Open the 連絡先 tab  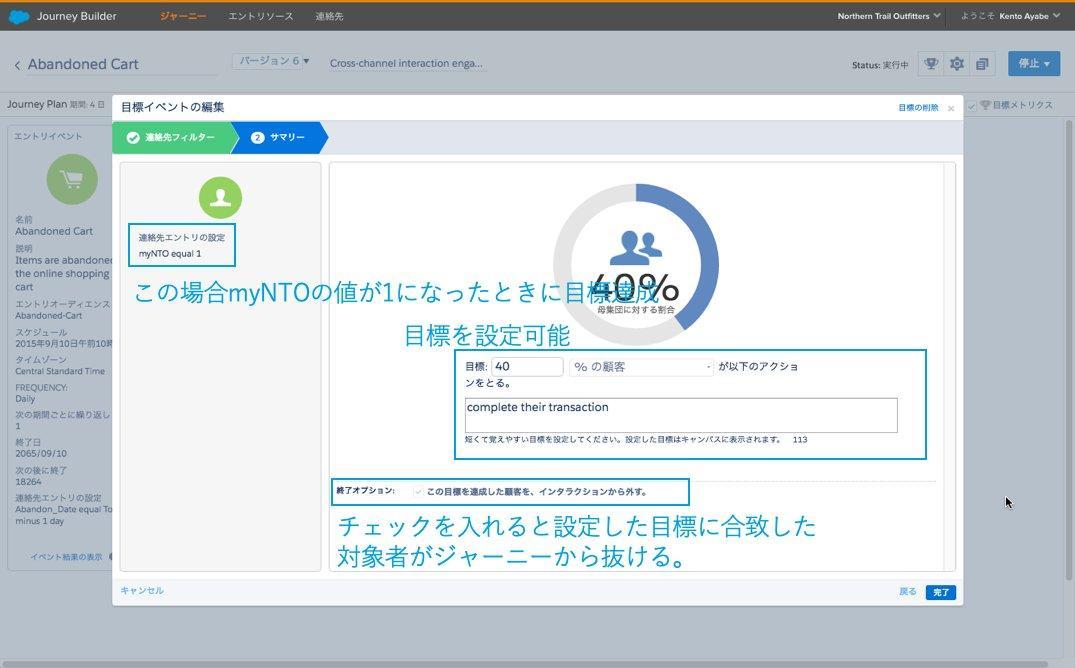329,16
